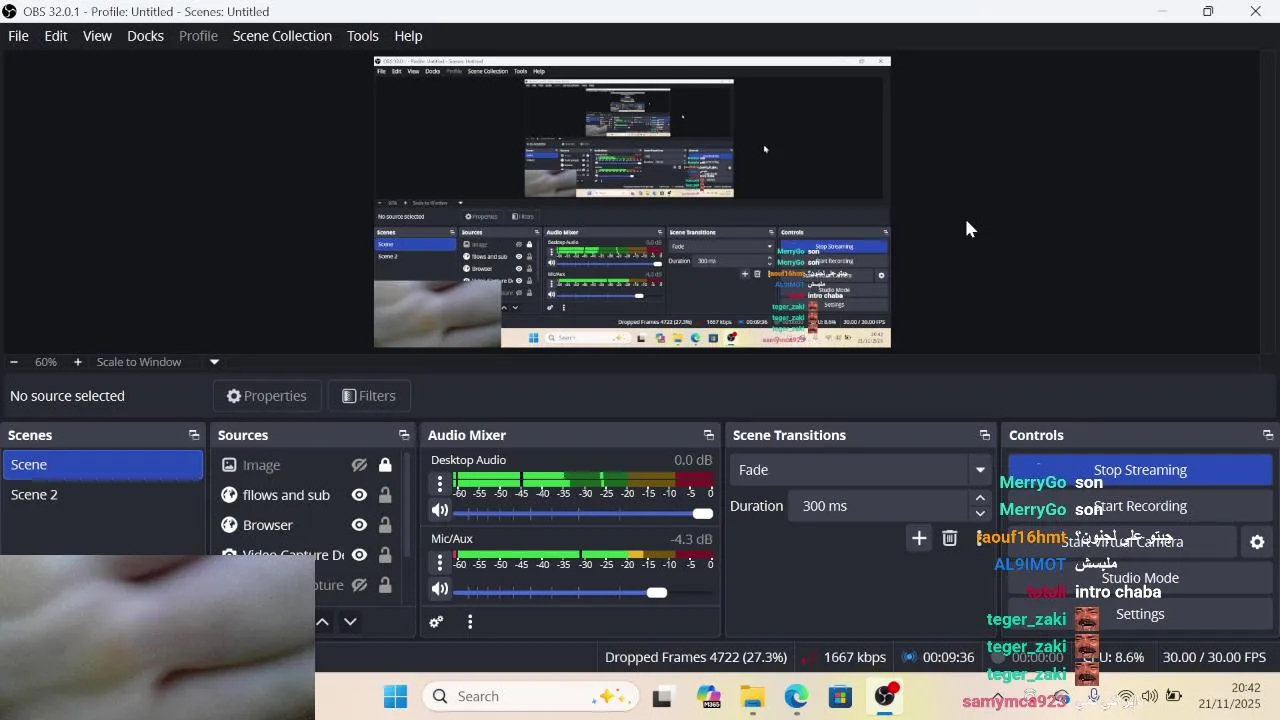
Task: Adjust Mic/Aux volume slider
Action: tap(583, 592)
